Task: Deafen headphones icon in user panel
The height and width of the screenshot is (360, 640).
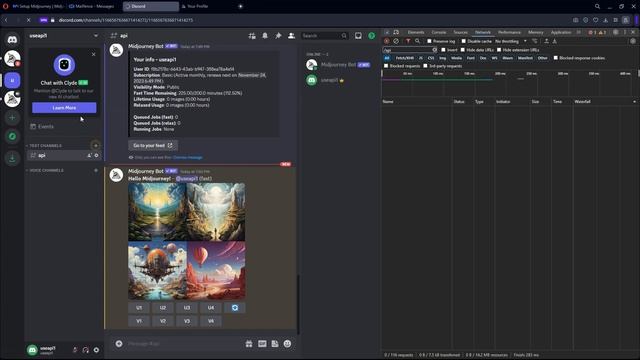Action: click(x=86, y=350)
